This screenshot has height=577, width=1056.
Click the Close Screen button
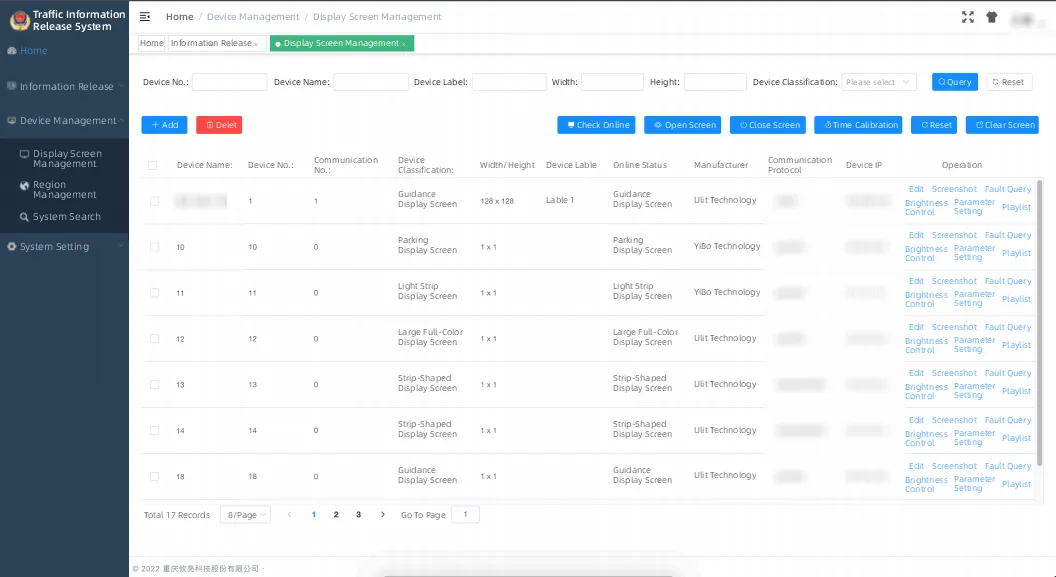[768, 125]
